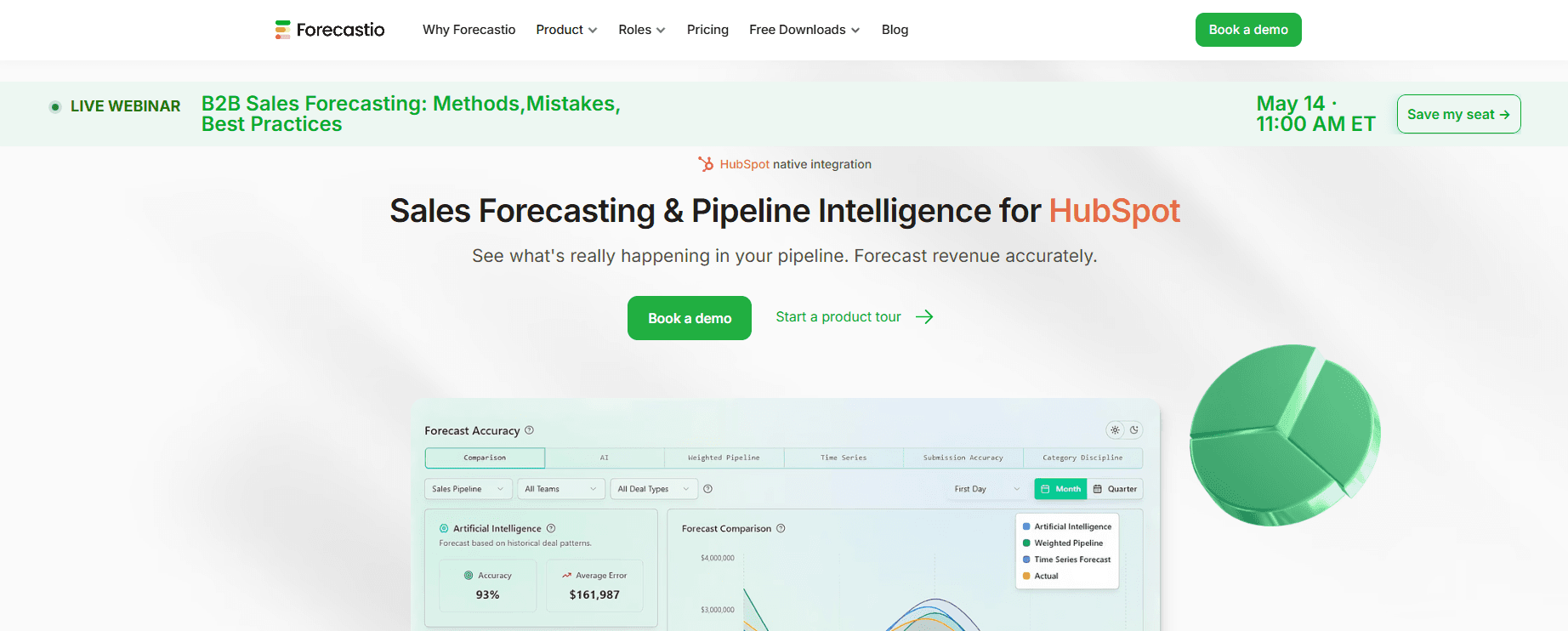The width and height of the screenshot is (1568, 631).
Task: Click the Average Error trend icon
Action: [566, 576]
